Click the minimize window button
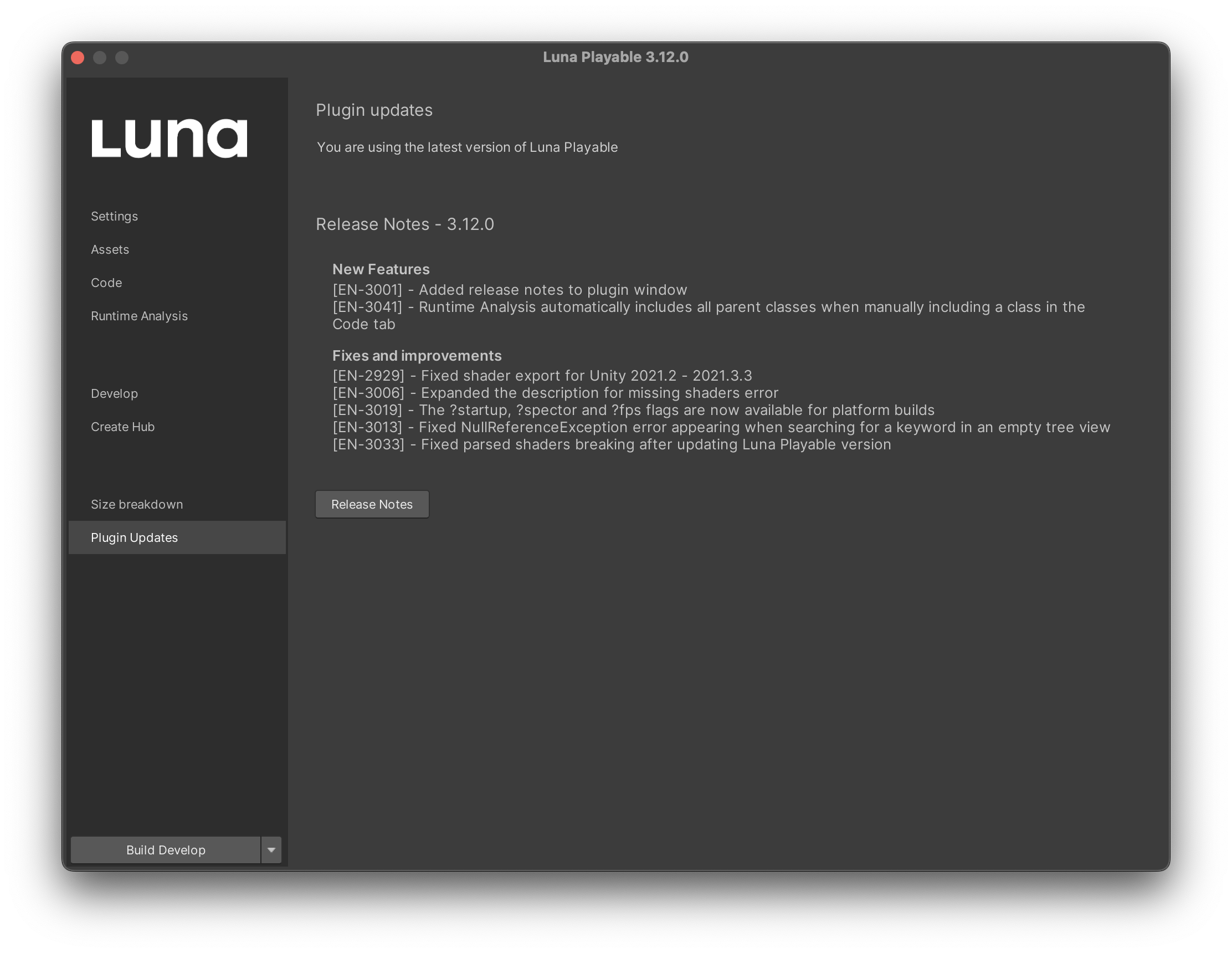1232x953 pixels. pos(100,58)
